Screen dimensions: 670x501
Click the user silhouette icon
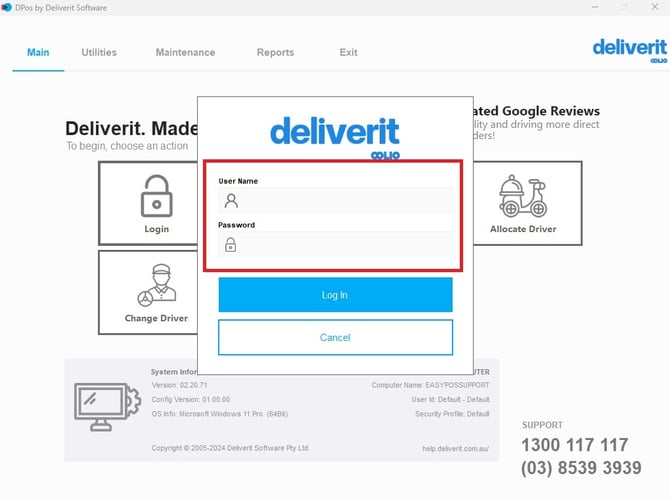pos(231,200)
